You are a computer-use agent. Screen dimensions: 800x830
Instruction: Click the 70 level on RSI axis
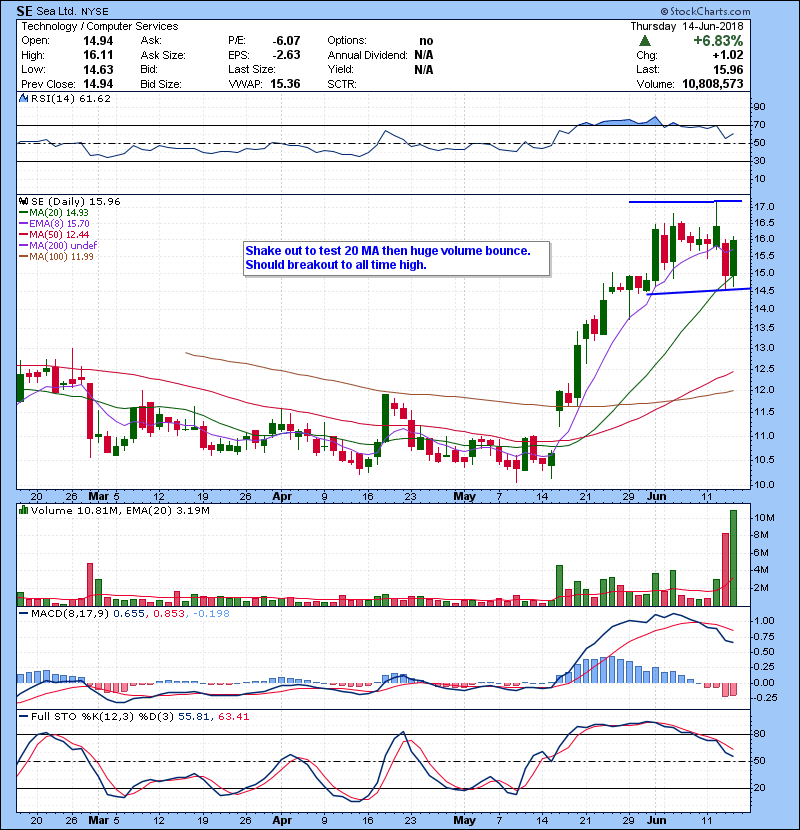759,125
